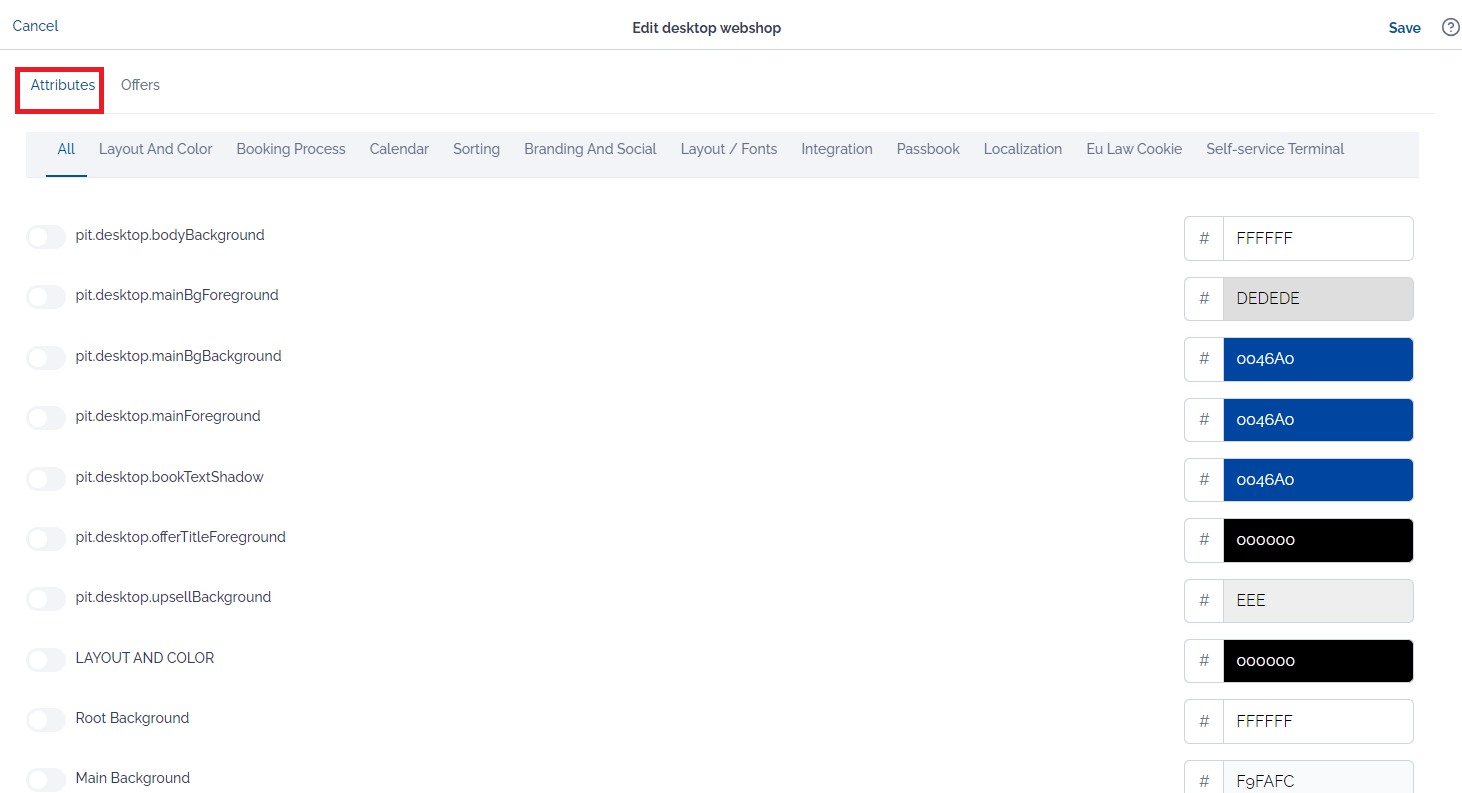Edit bodyBackground color field FFFFFF

(1318, 238)
